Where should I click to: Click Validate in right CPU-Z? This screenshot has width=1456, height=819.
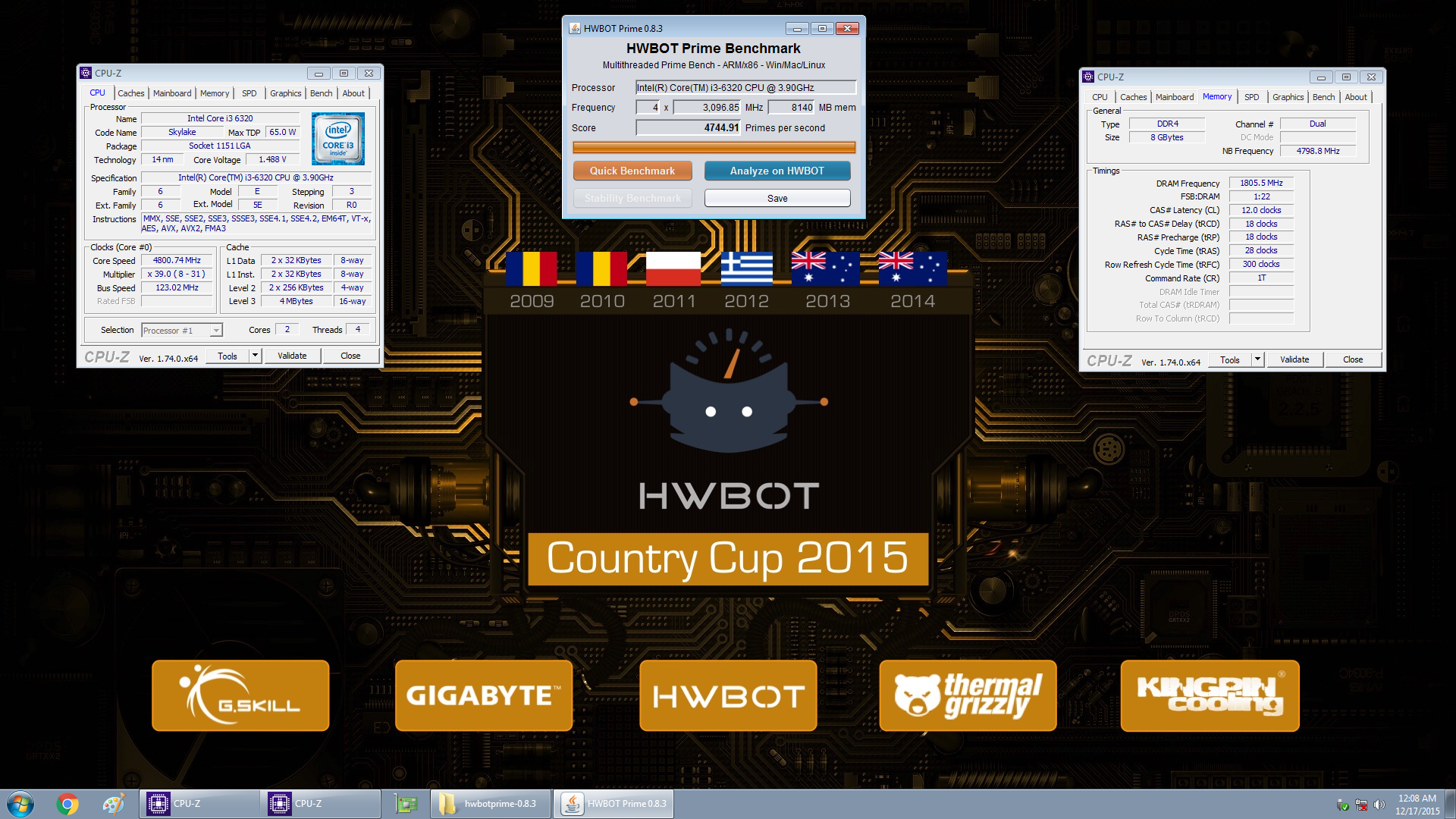pos(1294,359)
